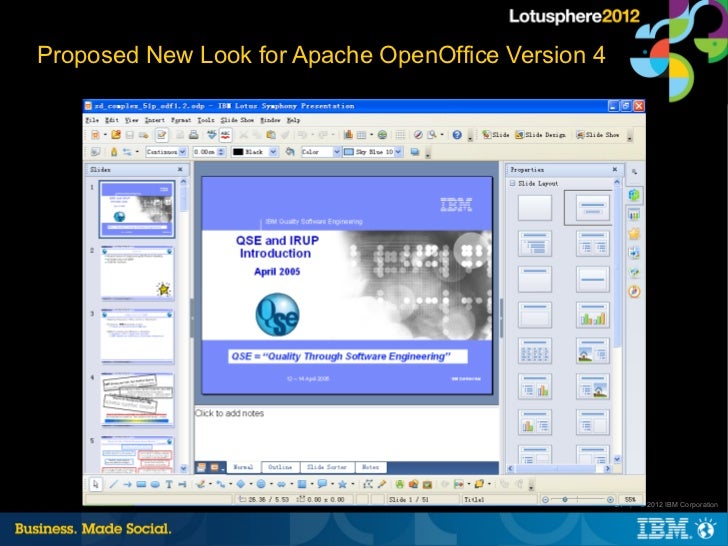
Task: Click the 55% zoom level field
Action: click(630, 500)
